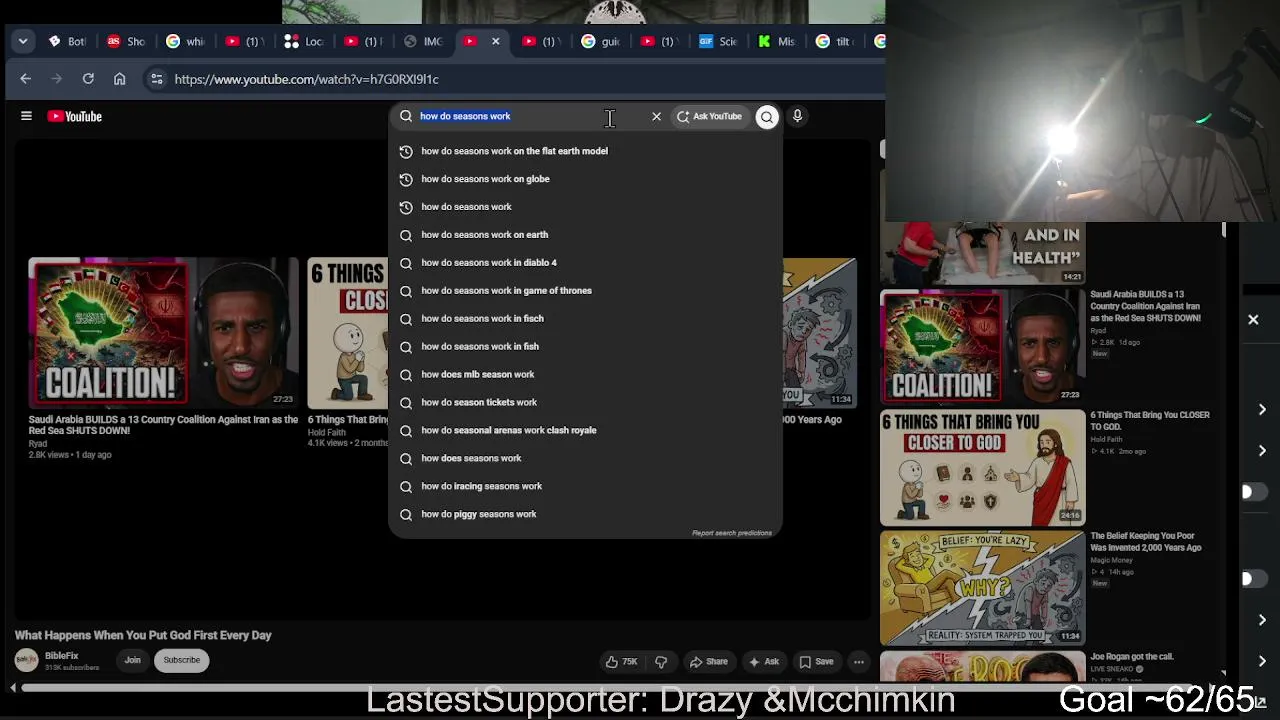1280x720 pixels.
Task: Switch to the 'tilt' Google tab
Action: pos(836,41)
